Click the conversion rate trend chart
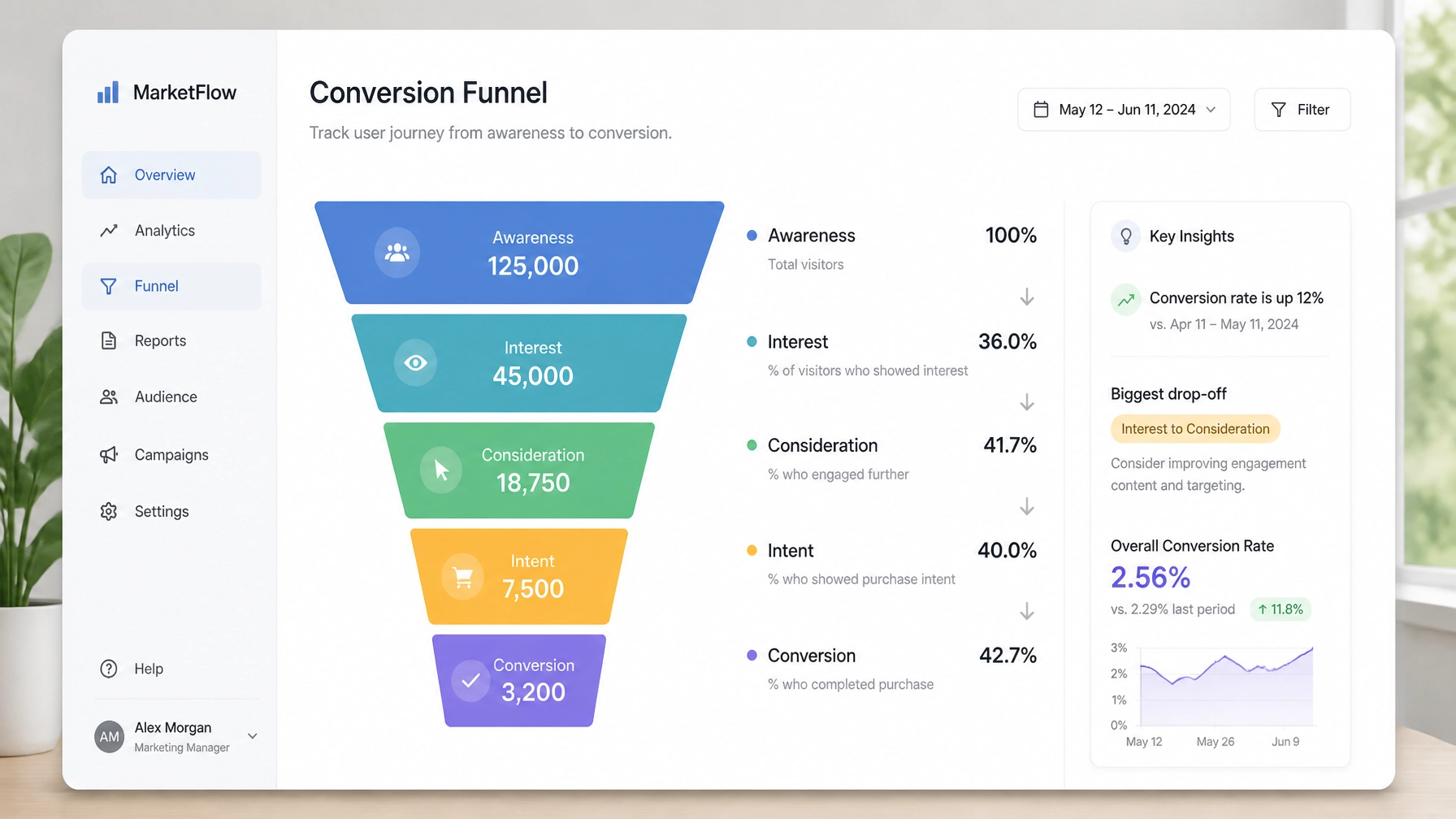1456x819 pixels. (1226, 687)
